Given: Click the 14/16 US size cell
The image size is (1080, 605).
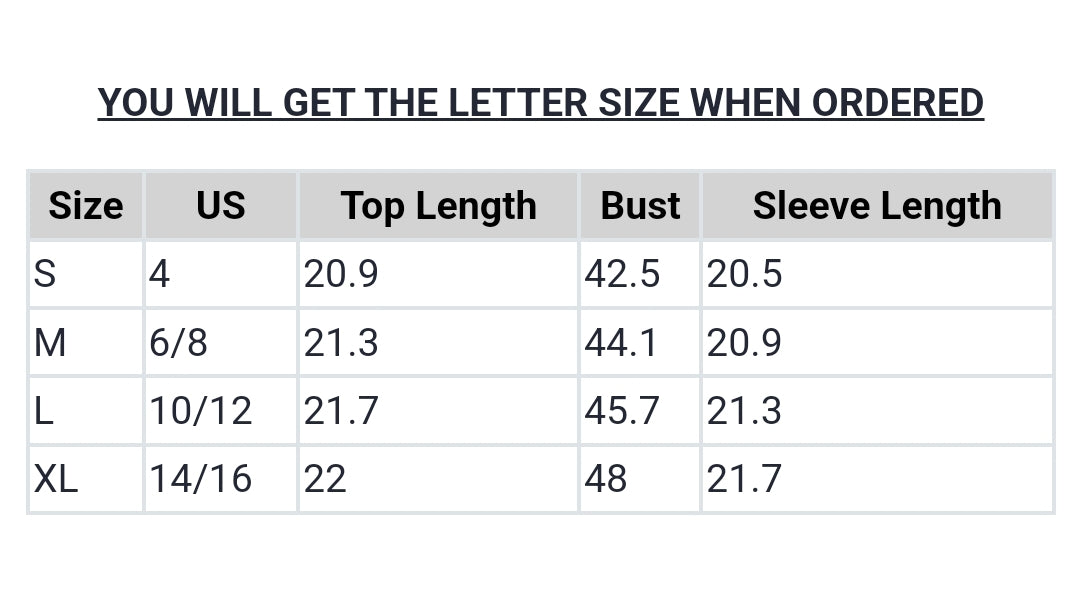Looking at the screenshot, I should click(x=201, y=479).
